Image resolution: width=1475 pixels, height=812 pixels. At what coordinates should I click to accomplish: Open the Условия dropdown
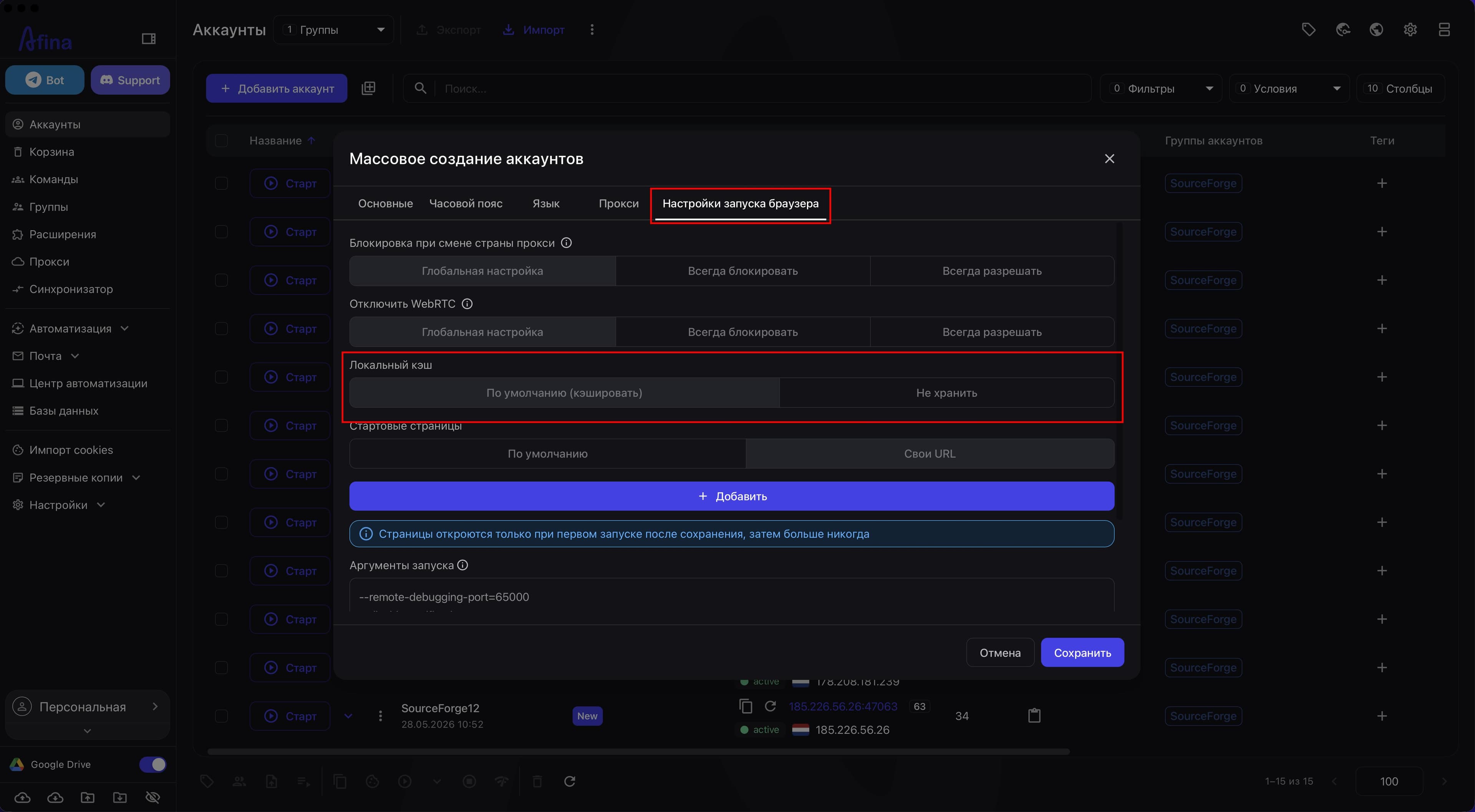[x=1289, y=88]
